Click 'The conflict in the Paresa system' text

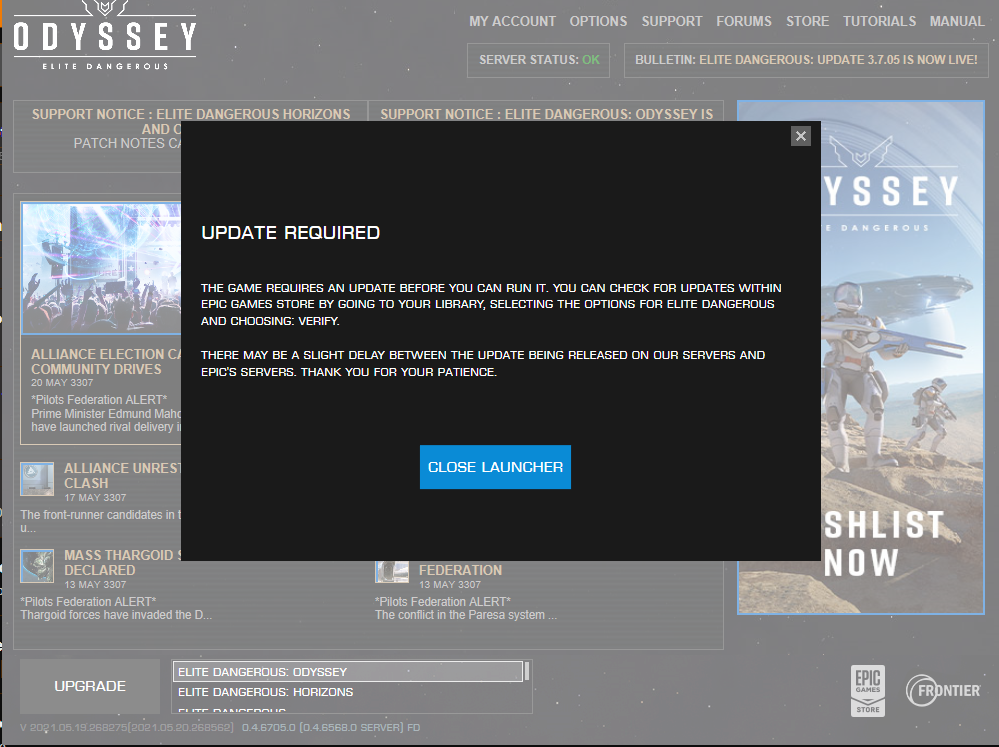tap(466, 615)
